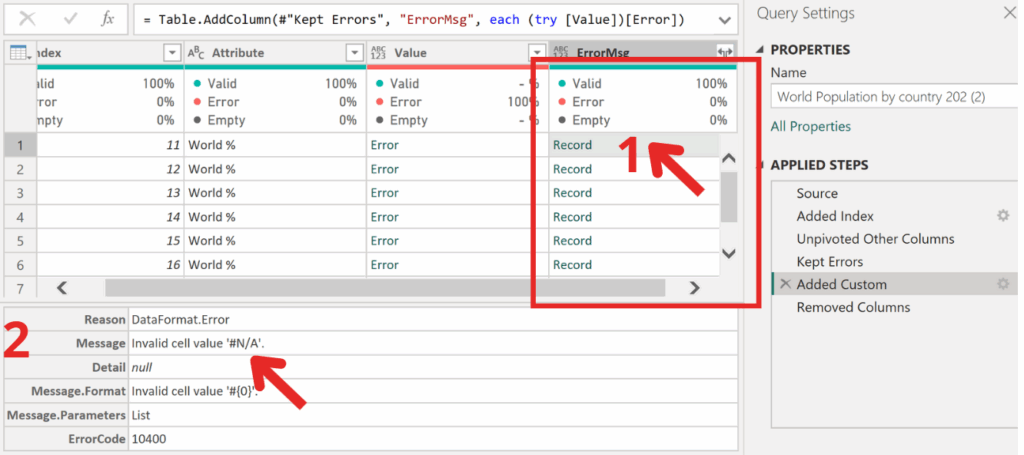Confirm the formula with the checkmark icon
The image size is (1024, 455).
click(70, 19)
